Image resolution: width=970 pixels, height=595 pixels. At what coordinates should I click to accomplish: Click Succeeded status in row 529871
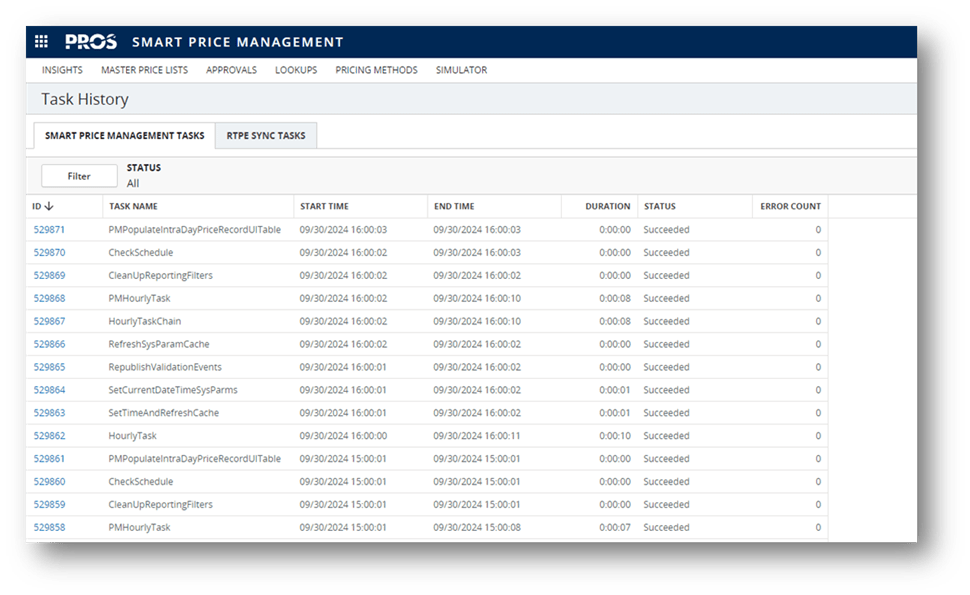(666, 229)
